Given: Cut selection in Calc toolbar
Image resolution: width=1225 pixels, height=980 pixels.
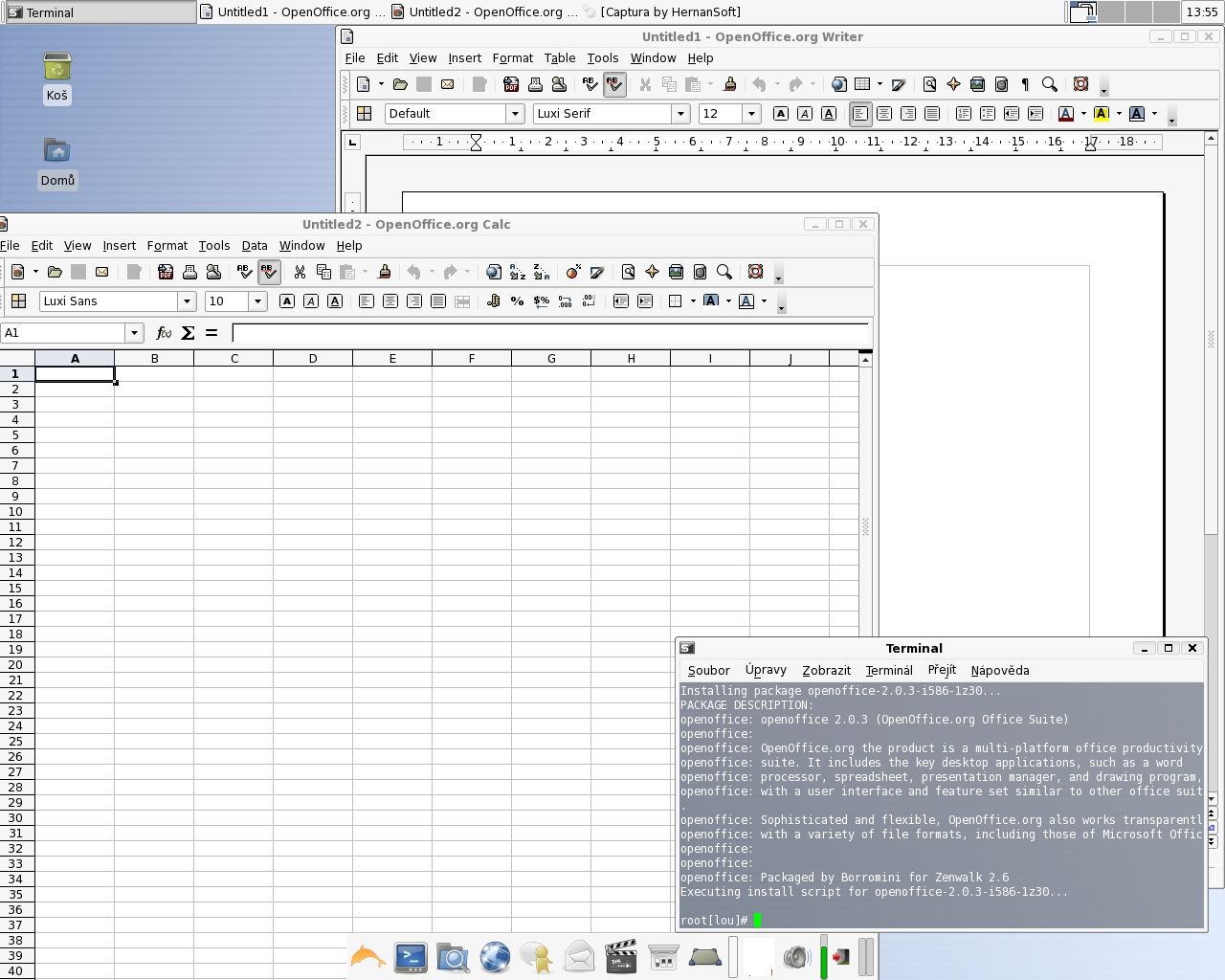Looking at the screenshot, I should pyautogui.click(x=300, y=272).
